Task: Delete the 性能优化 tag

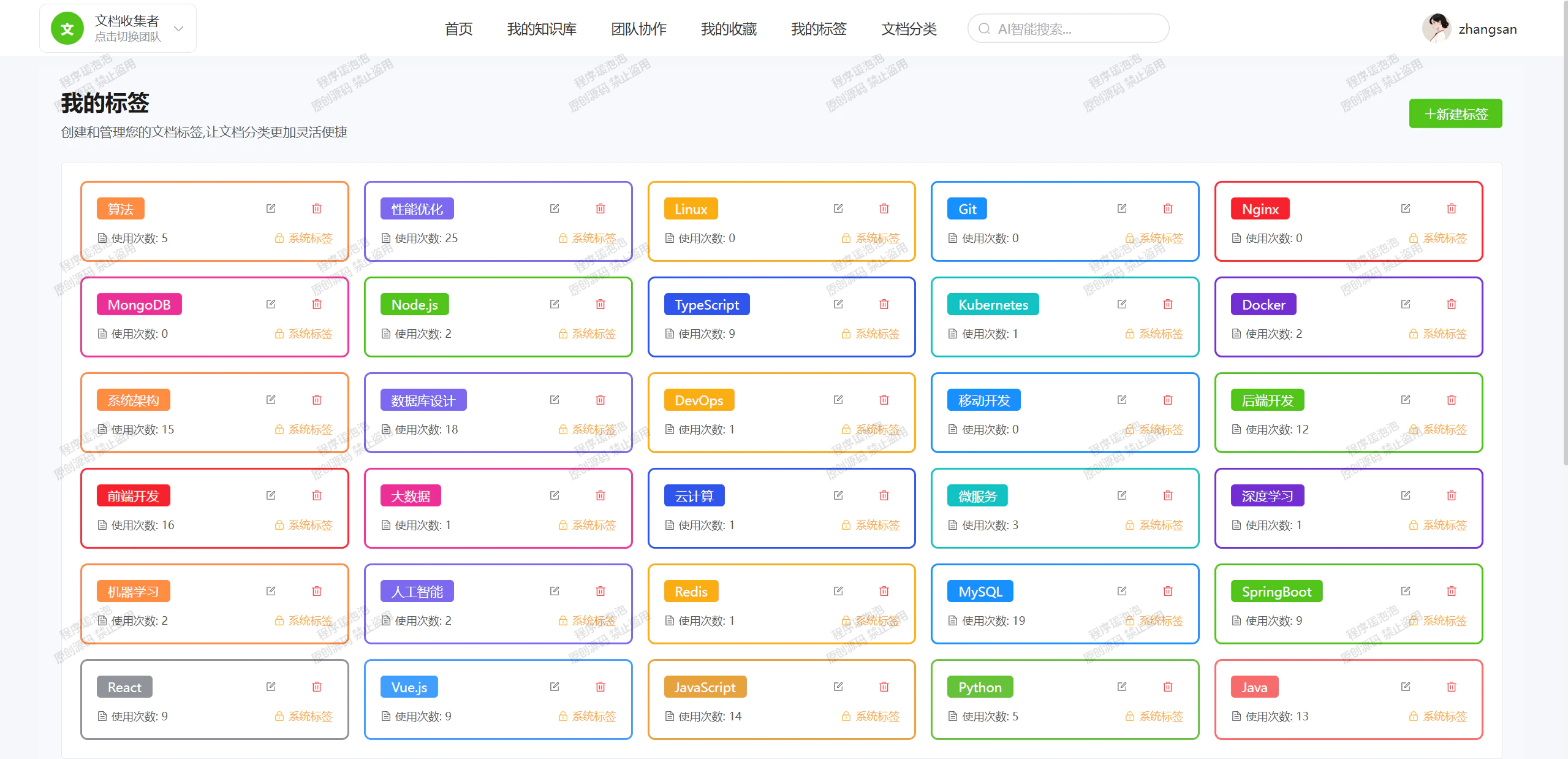Action: [600, 208]
